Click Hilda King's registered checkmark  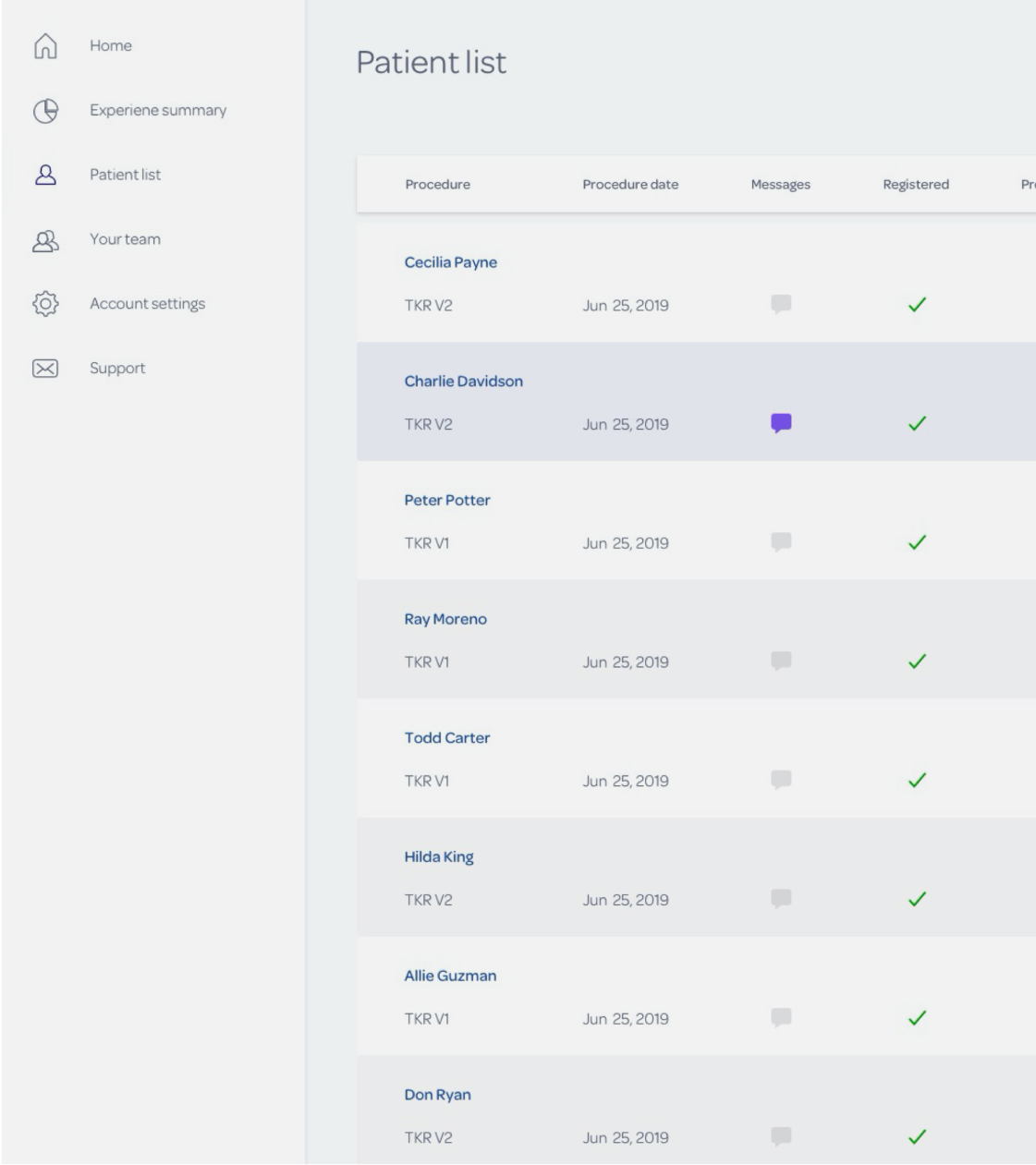click(917, 899)
